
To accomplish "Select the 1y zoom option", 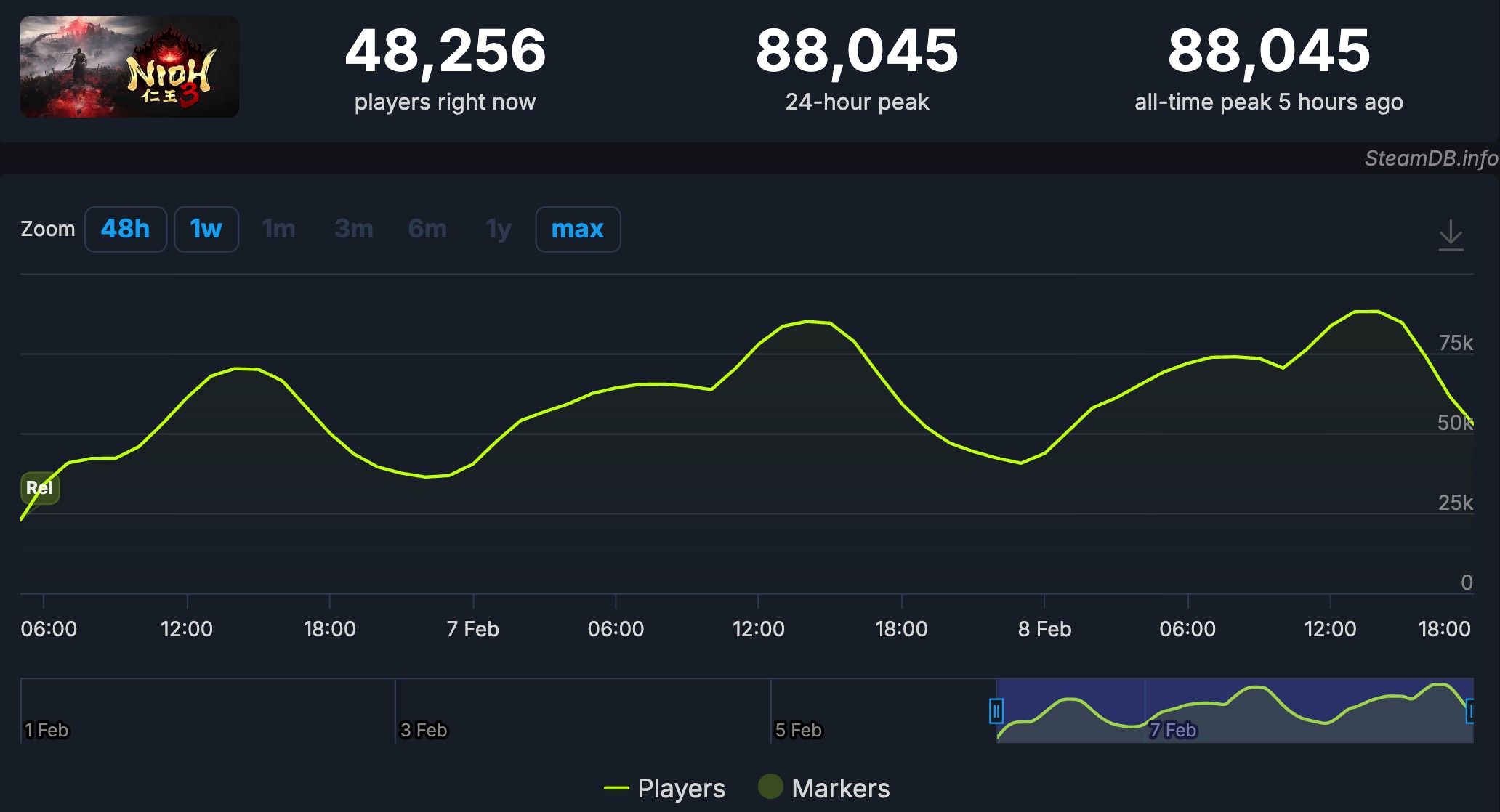I will [x=499, y=230].
